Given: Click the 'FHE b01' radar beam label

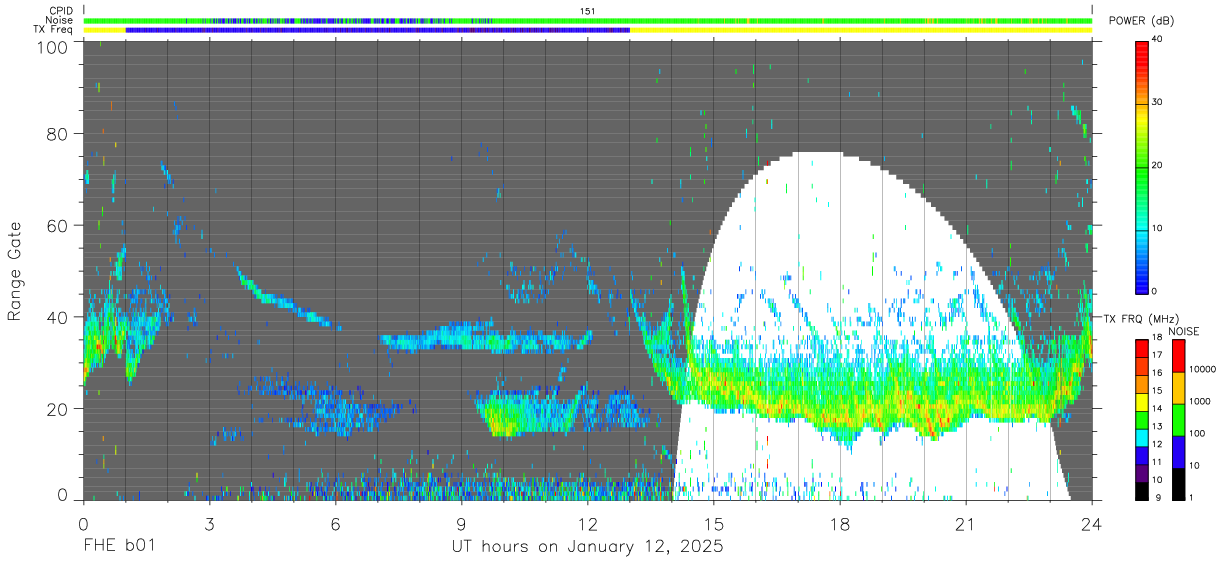Looking at the screenshot, I should point(119,547).
